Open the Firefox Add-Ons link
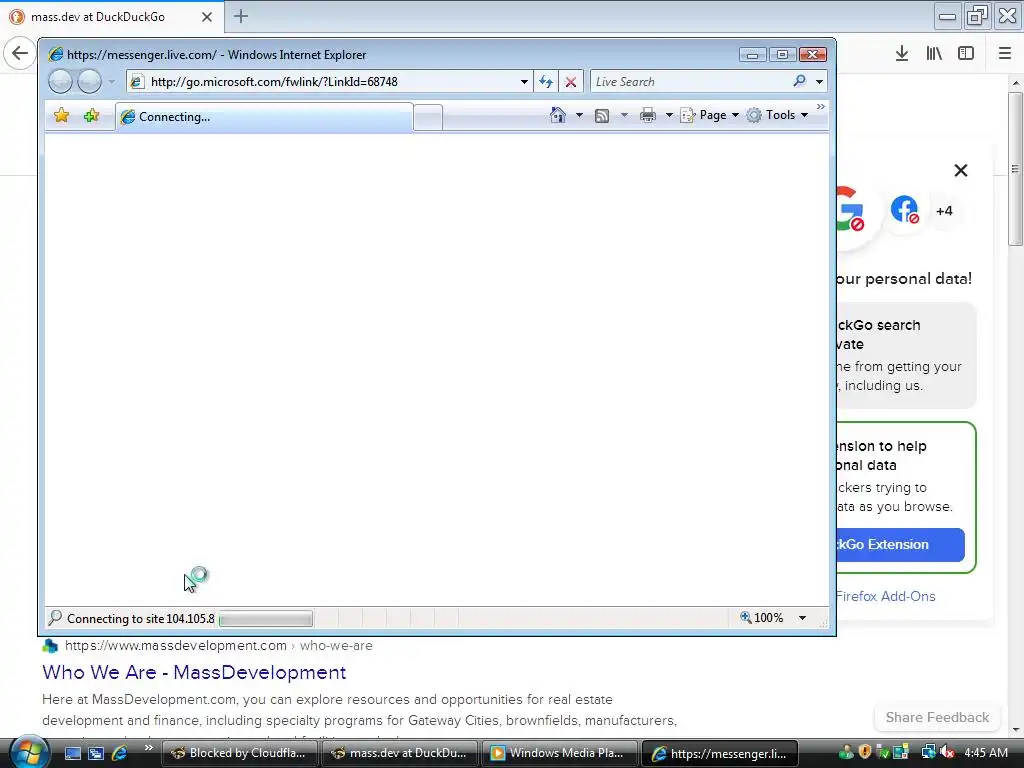Image resolution: width=1024 pixels, height=768 pixels. point(886,596)
